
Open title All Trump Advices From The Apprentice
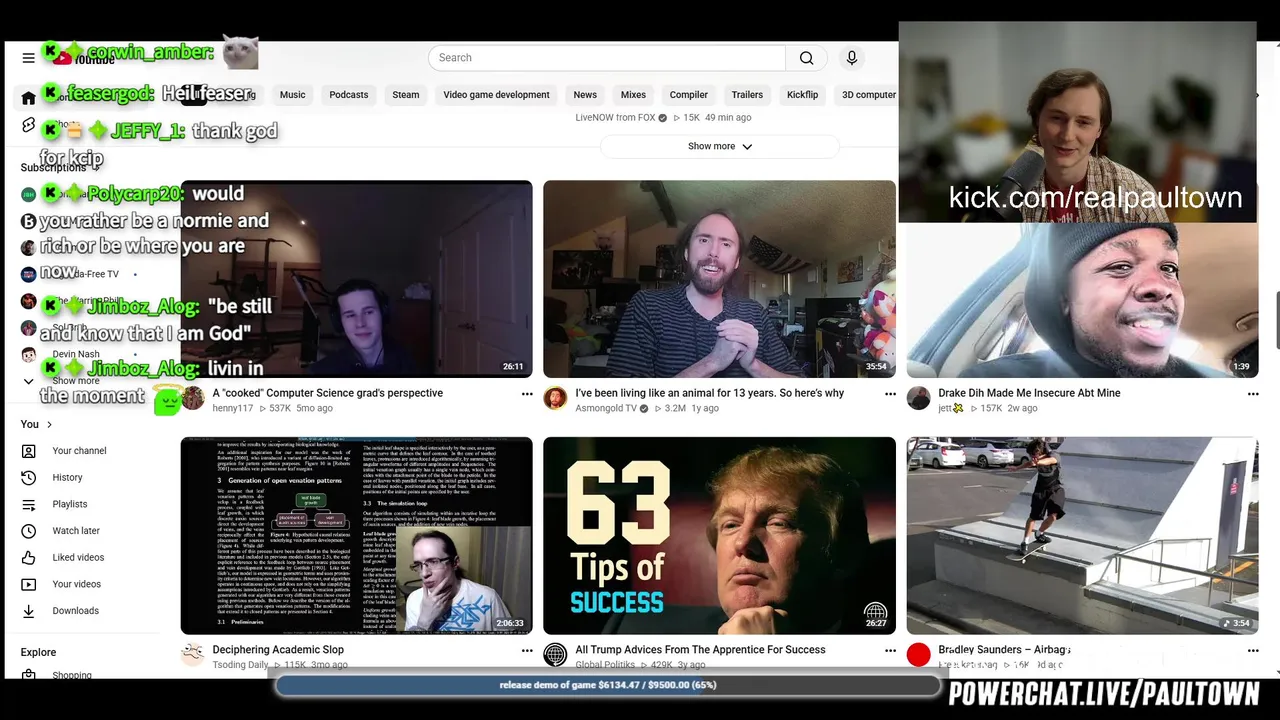(x=700, y=650)
